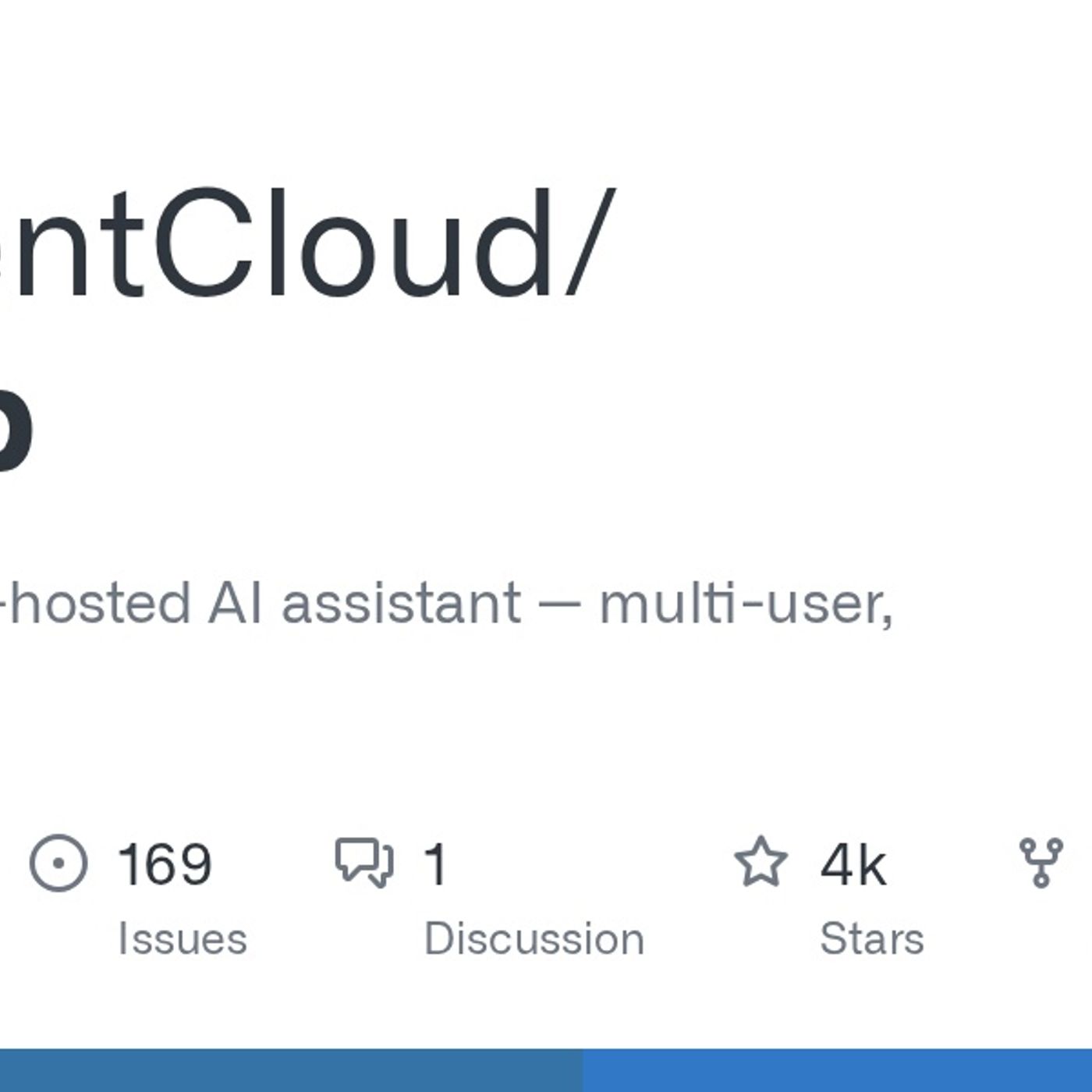Select the 169 issues count
The height and width of the screenshot is (1092, 1092).
165,864
